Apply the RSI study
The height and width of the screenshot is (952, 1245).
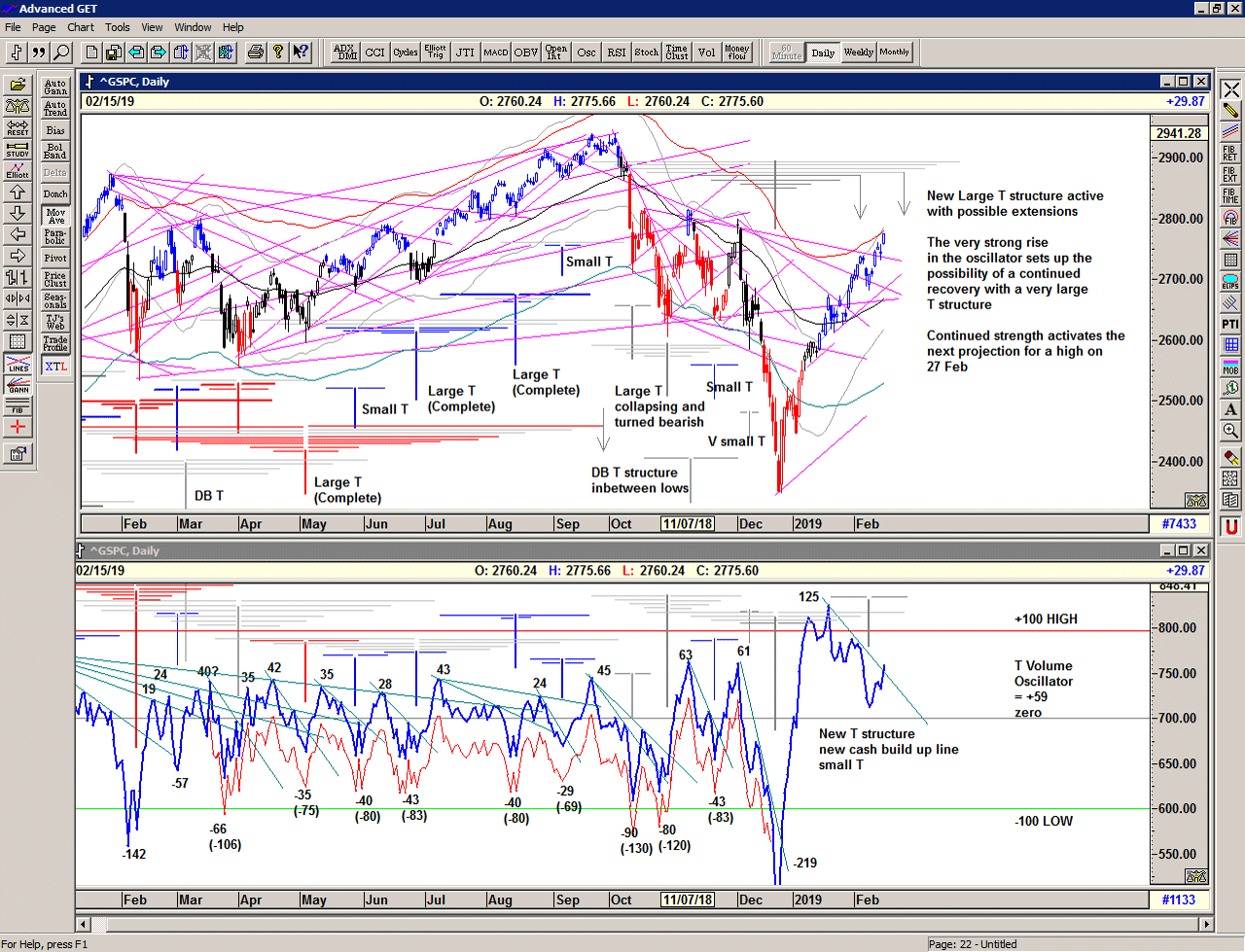[x=616, y=52]
